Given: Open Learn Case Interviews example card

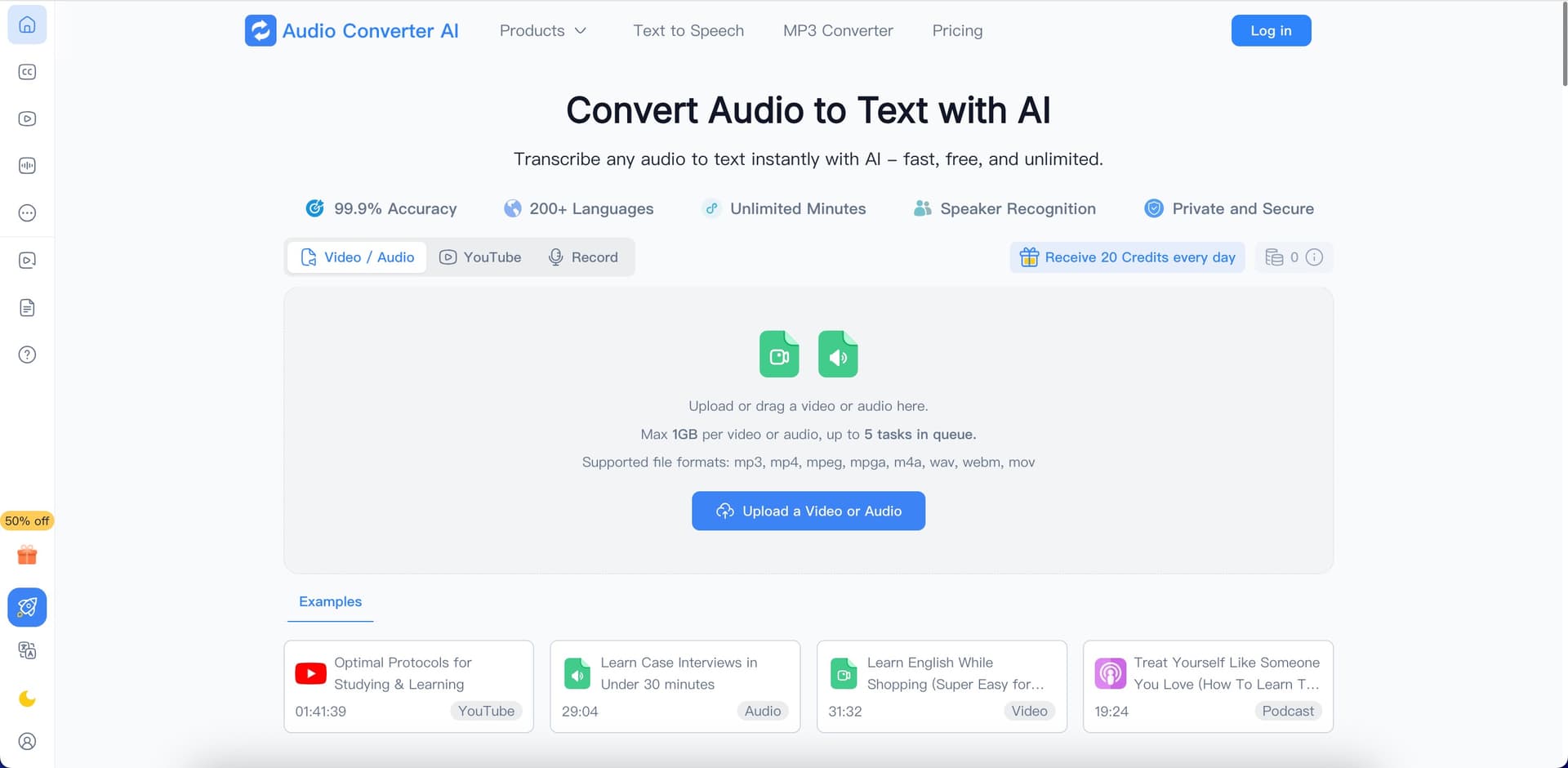Looking at the screenshot, I should point(675,686).
